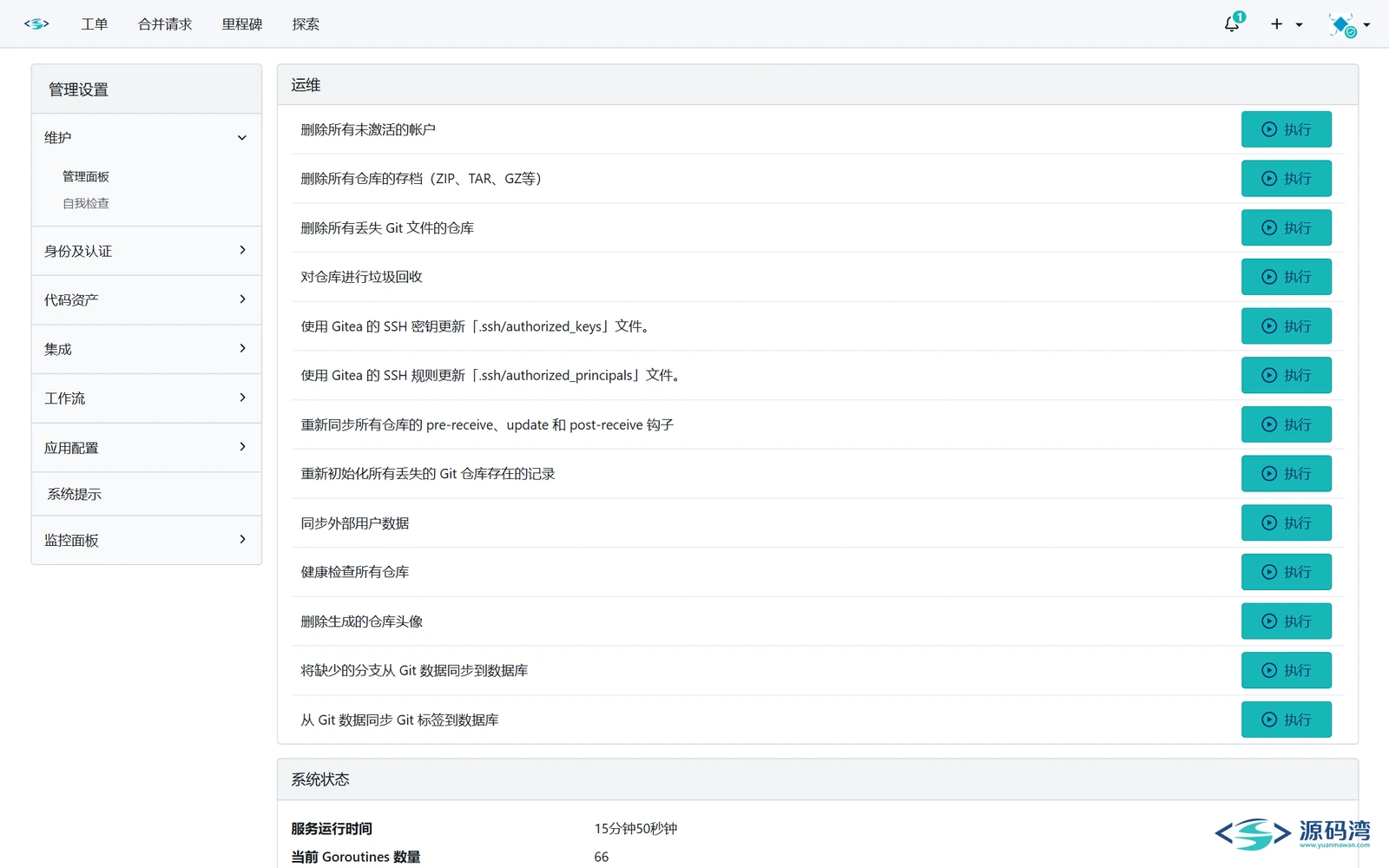Collapse the 维护 sidebar section

(x=146, y=137)
